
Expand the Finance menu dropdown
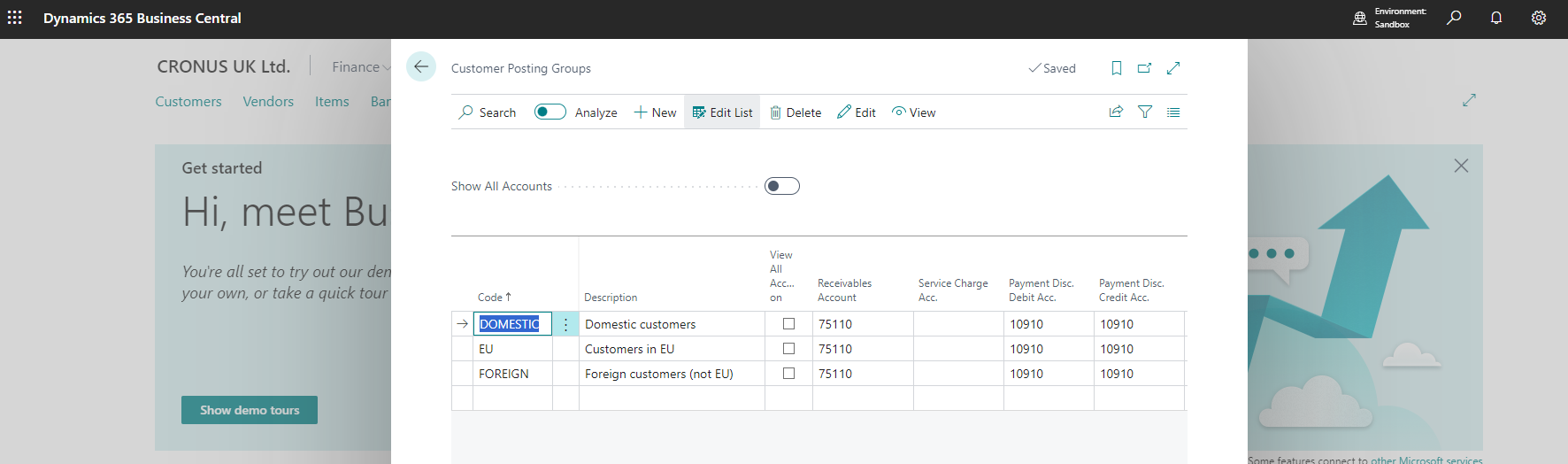coord(361,67)
